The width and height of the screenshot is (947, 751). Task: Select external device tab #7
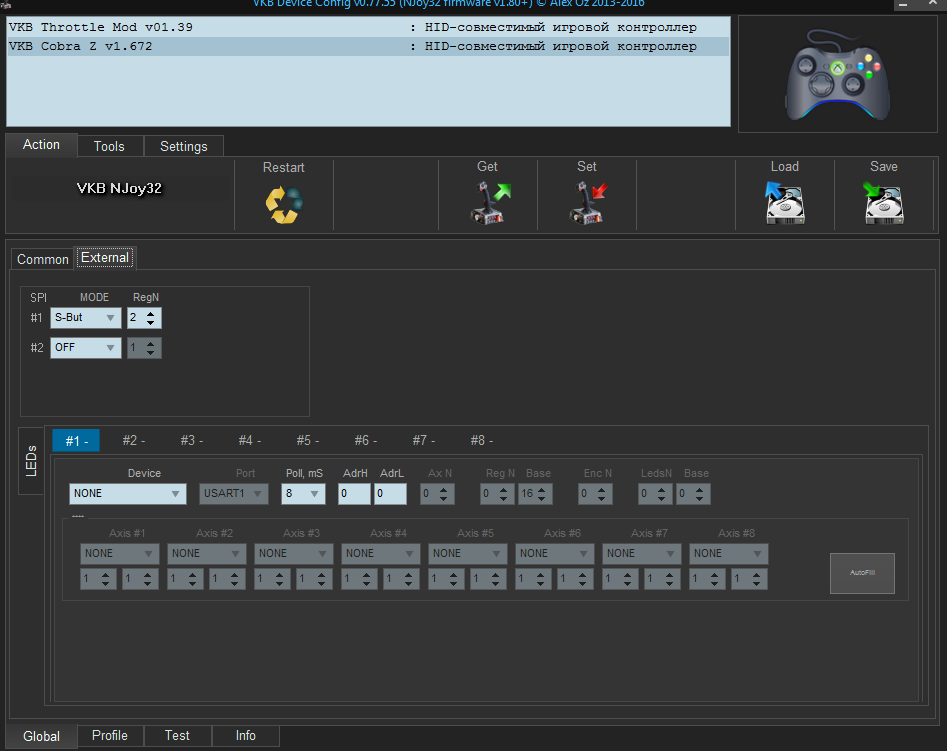pyautogui.click(x=423, y=440)
